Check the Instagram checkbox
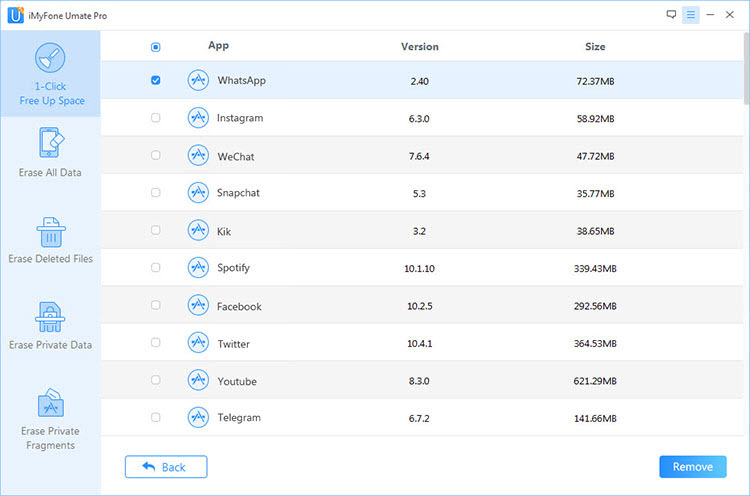 pyautogui.click(x=155, y=118)
